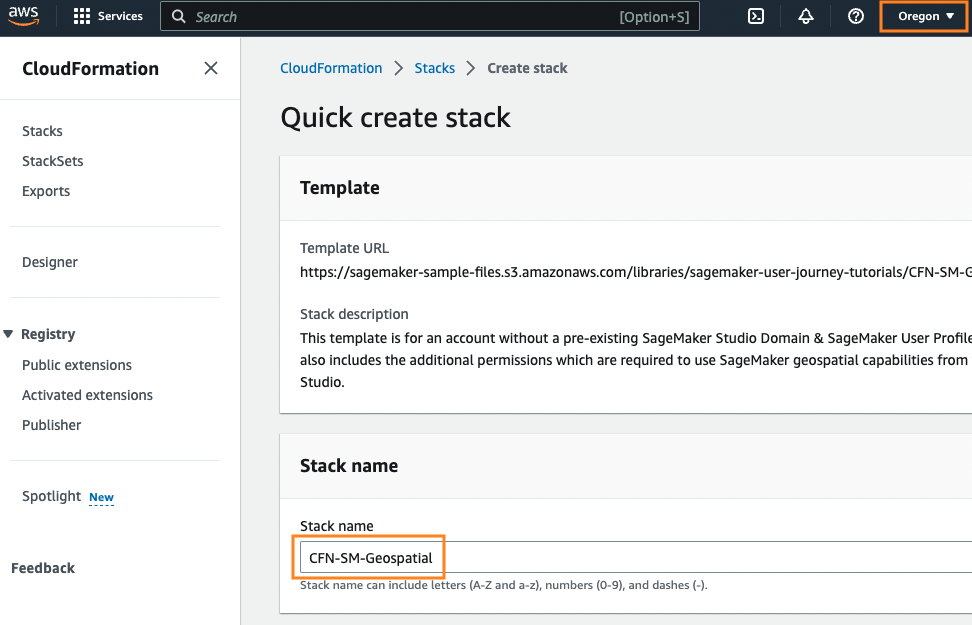Click the Template URL value text
Image resolution: width=972 pixels, height=625 pixels.
[x=636, y=272]
